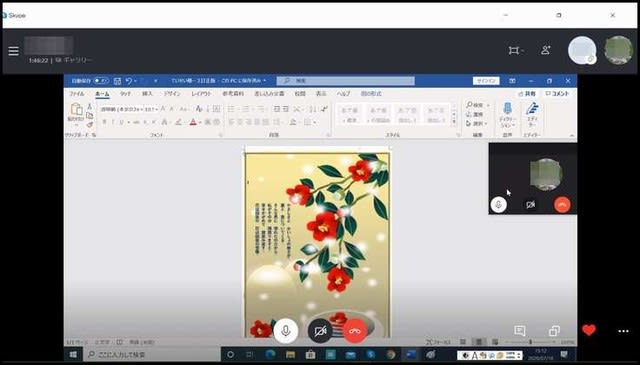The height and width of the screenshot is (365, 640).
Task: Collapse the Word ribbon with the chevron
Action: [x=572, y=135]
